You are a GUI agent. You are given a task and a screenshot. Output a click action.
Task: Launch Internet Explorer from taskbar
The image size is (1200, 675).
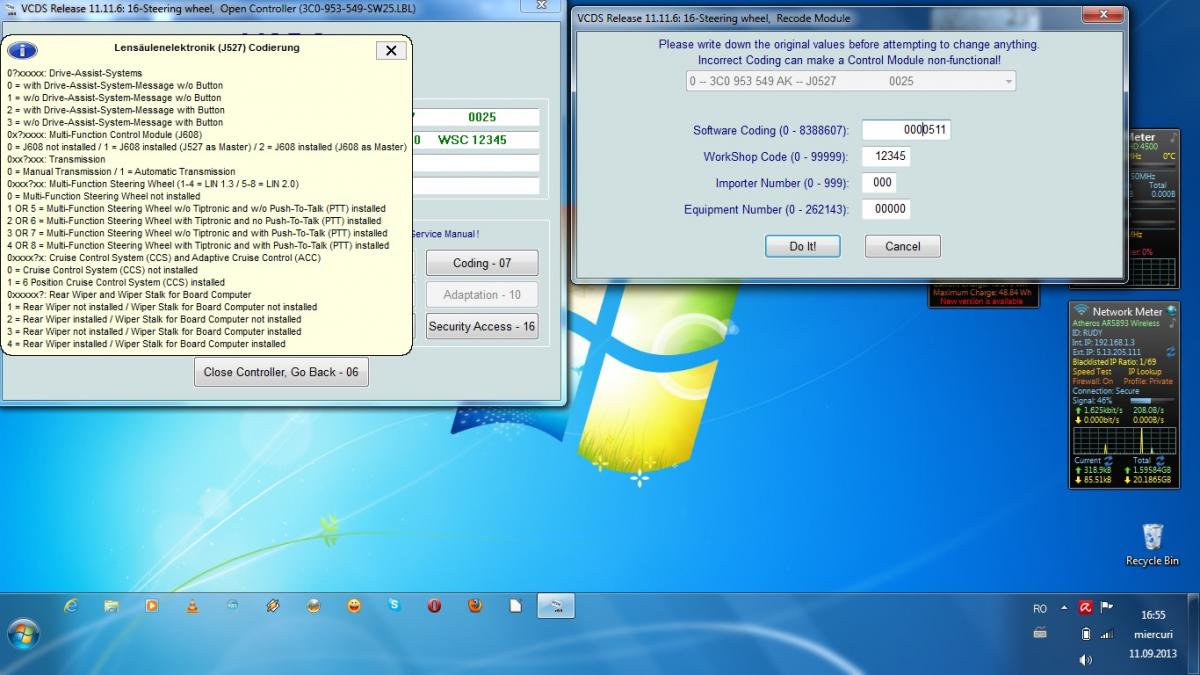(71, 606)
